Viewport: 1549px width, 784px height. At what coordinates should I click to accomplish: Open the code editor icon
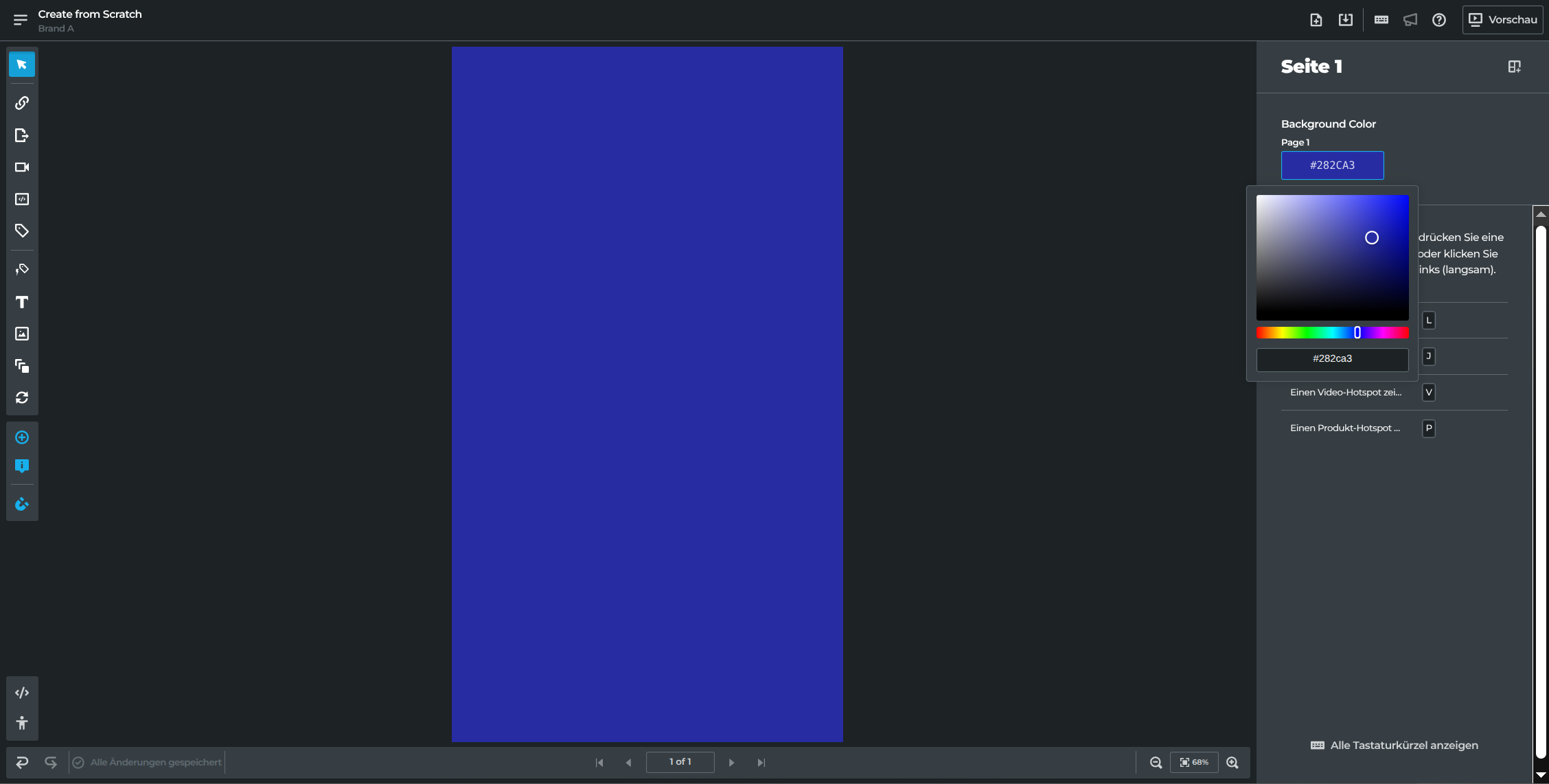(x=22, y=693)
